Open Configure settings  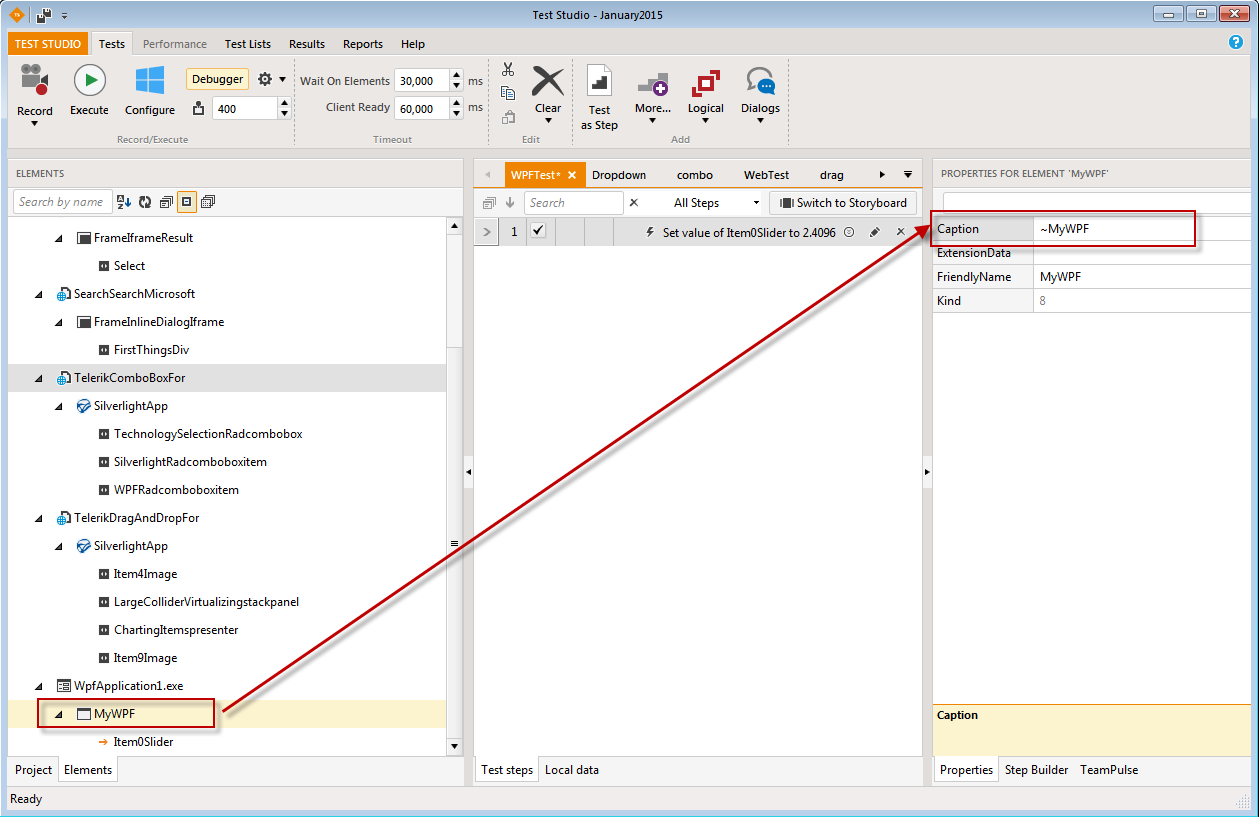(x=150, y=91)
